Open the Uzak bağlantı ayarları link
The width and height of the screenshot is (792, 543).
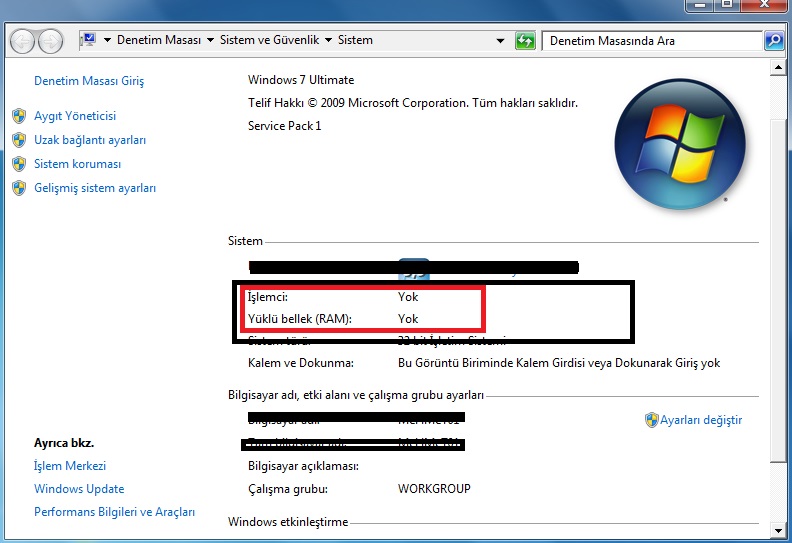coord(90,140)
